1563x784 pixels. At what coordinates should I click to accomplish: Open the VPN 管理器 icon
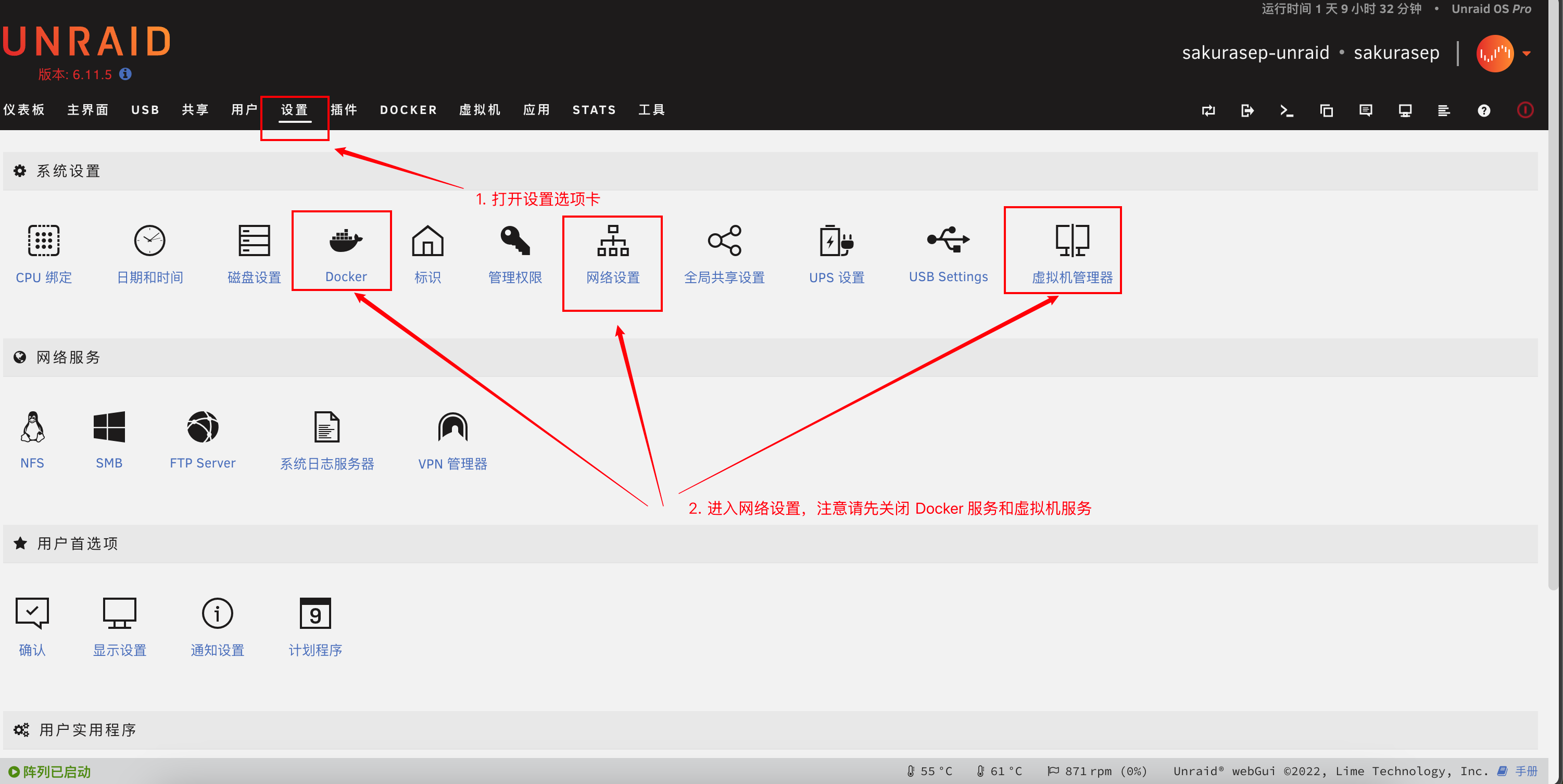coord(452,428)
